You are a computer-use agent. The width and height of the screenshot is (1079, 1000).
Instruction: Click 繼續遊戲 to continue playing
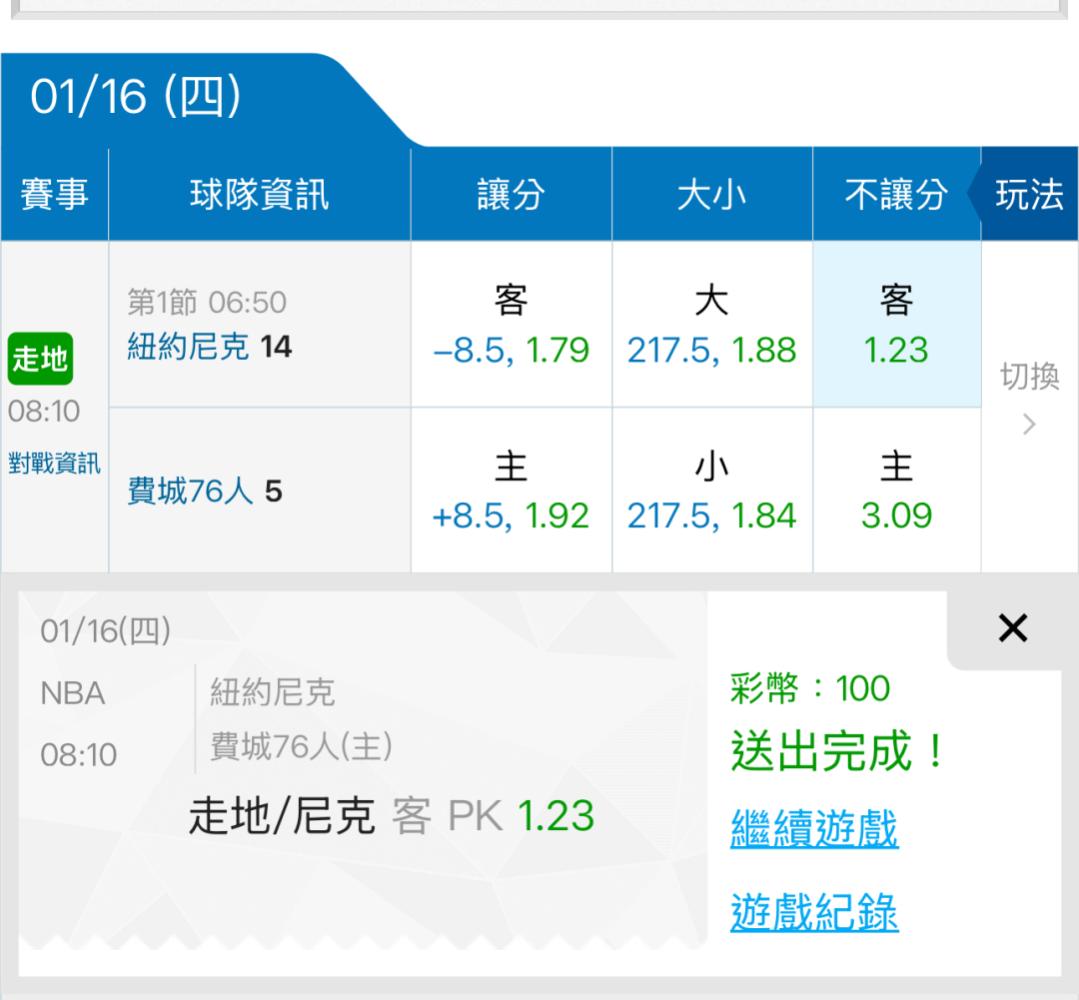point(814,828)
